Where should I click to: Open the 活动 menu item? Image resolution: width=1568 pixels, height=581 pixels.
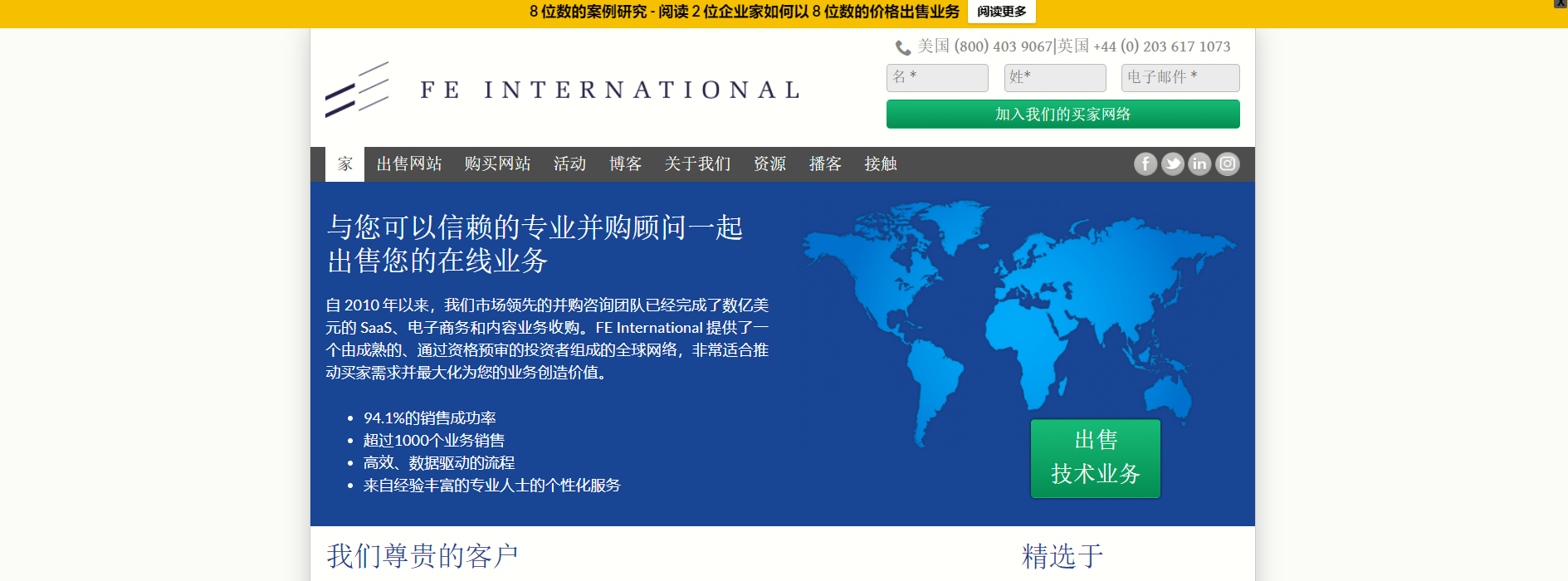tap(569, 164)
